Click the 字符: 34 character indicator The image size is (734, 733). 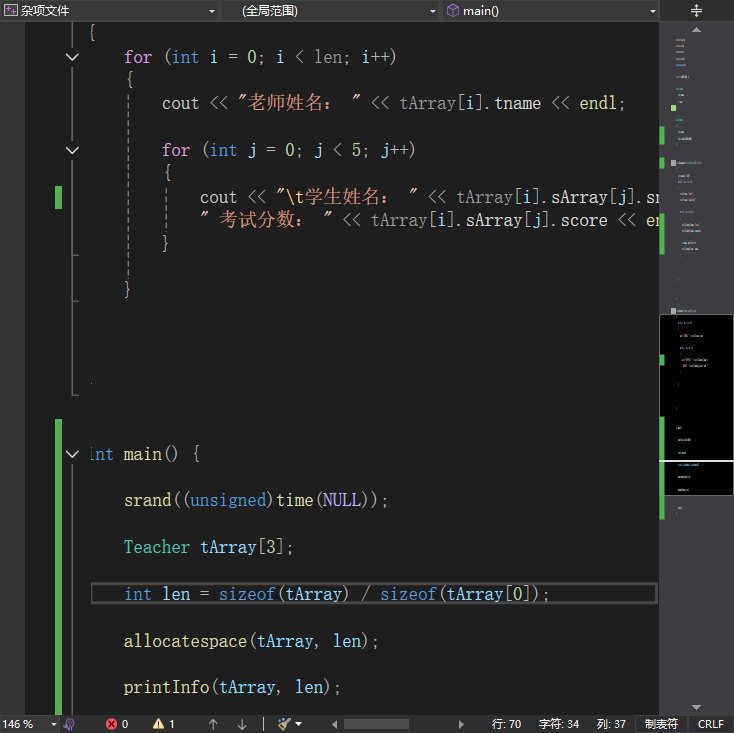(559, 724)
